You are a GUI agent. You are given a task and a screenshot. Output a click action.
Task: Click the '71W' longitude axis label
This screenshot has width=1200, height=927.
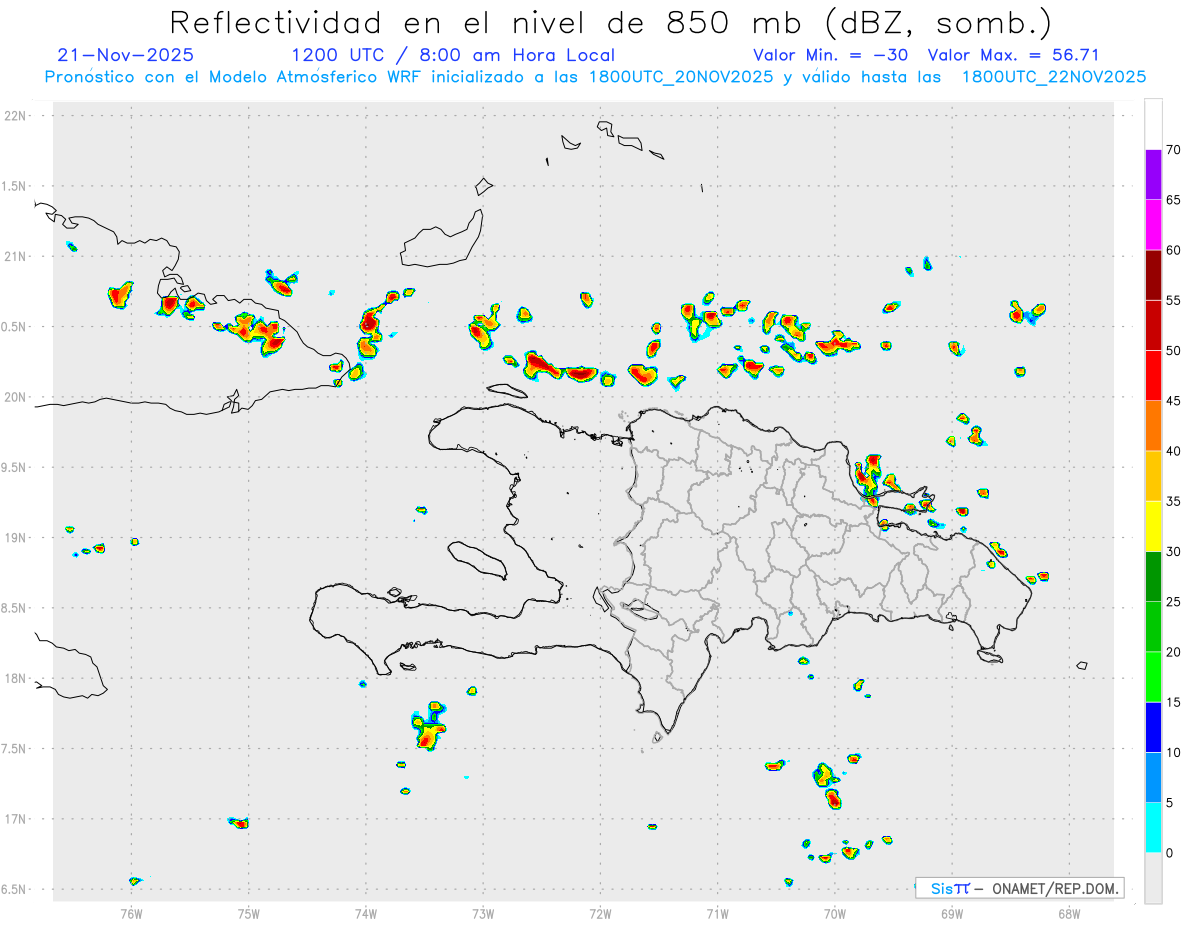point(717,913)
